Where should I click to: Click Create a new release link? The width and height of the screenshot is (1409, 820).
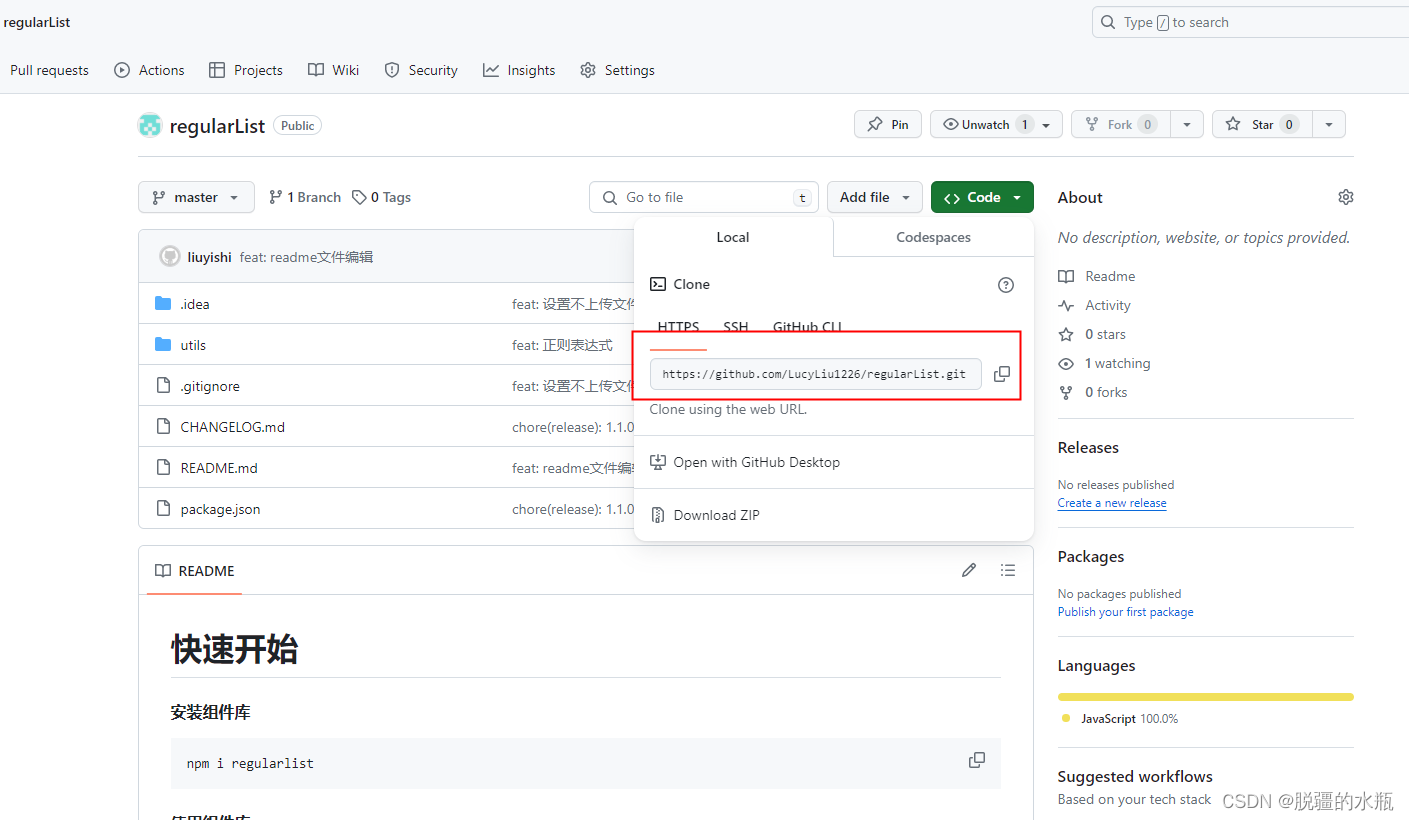click(x=1112, y=503)
